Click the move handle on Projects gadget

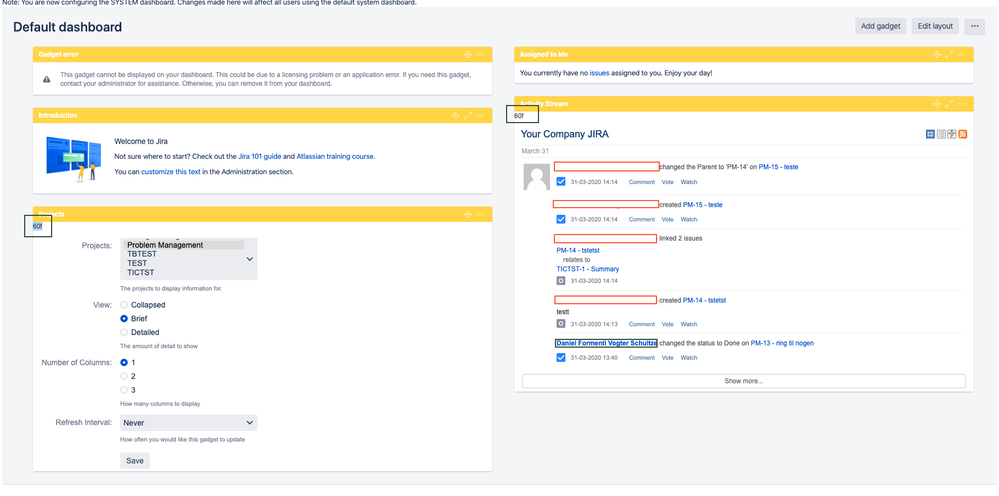coord(468,214)
